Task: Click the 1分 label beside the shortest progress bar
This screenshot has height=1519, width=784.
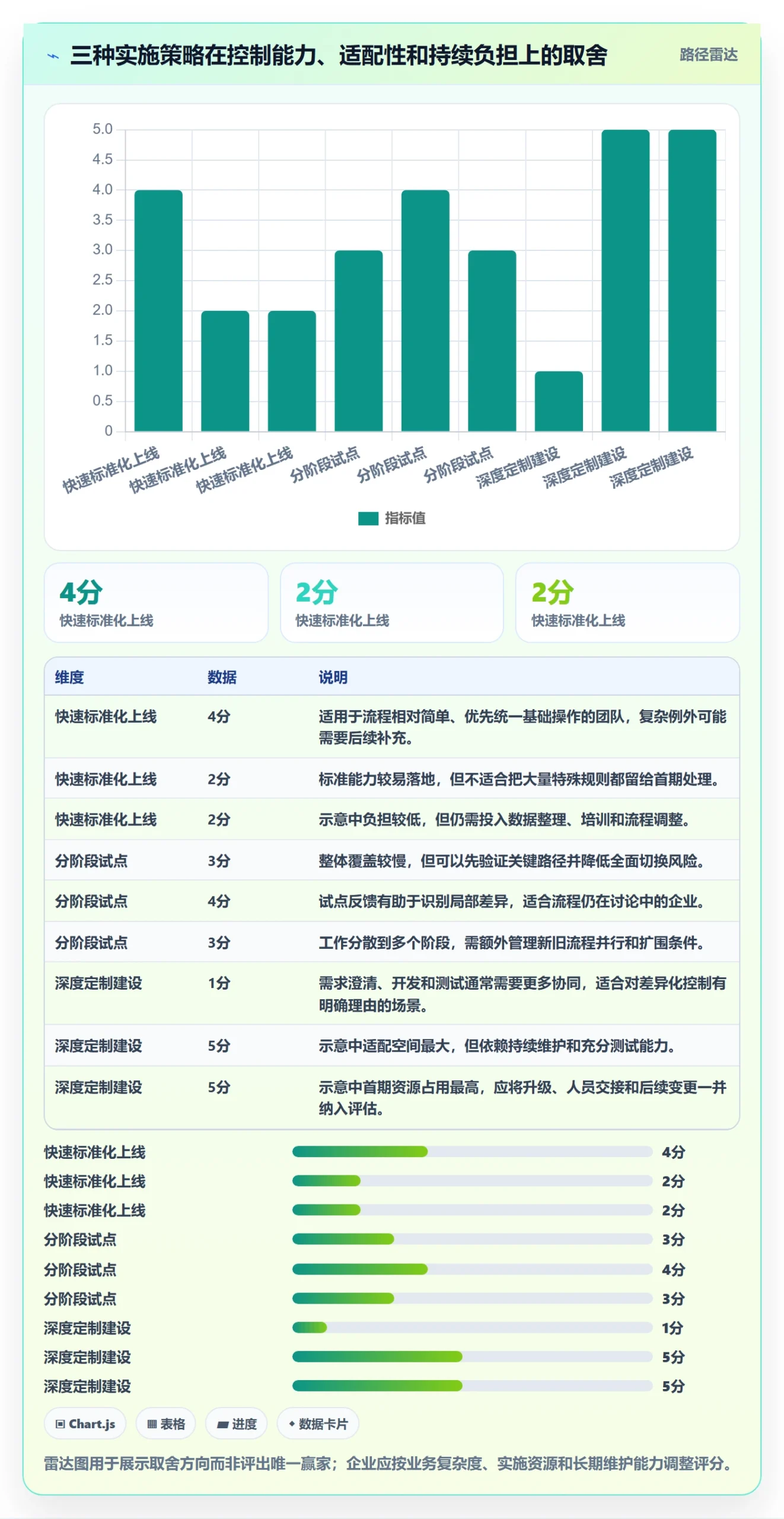Action: [x=673, y=1328]
